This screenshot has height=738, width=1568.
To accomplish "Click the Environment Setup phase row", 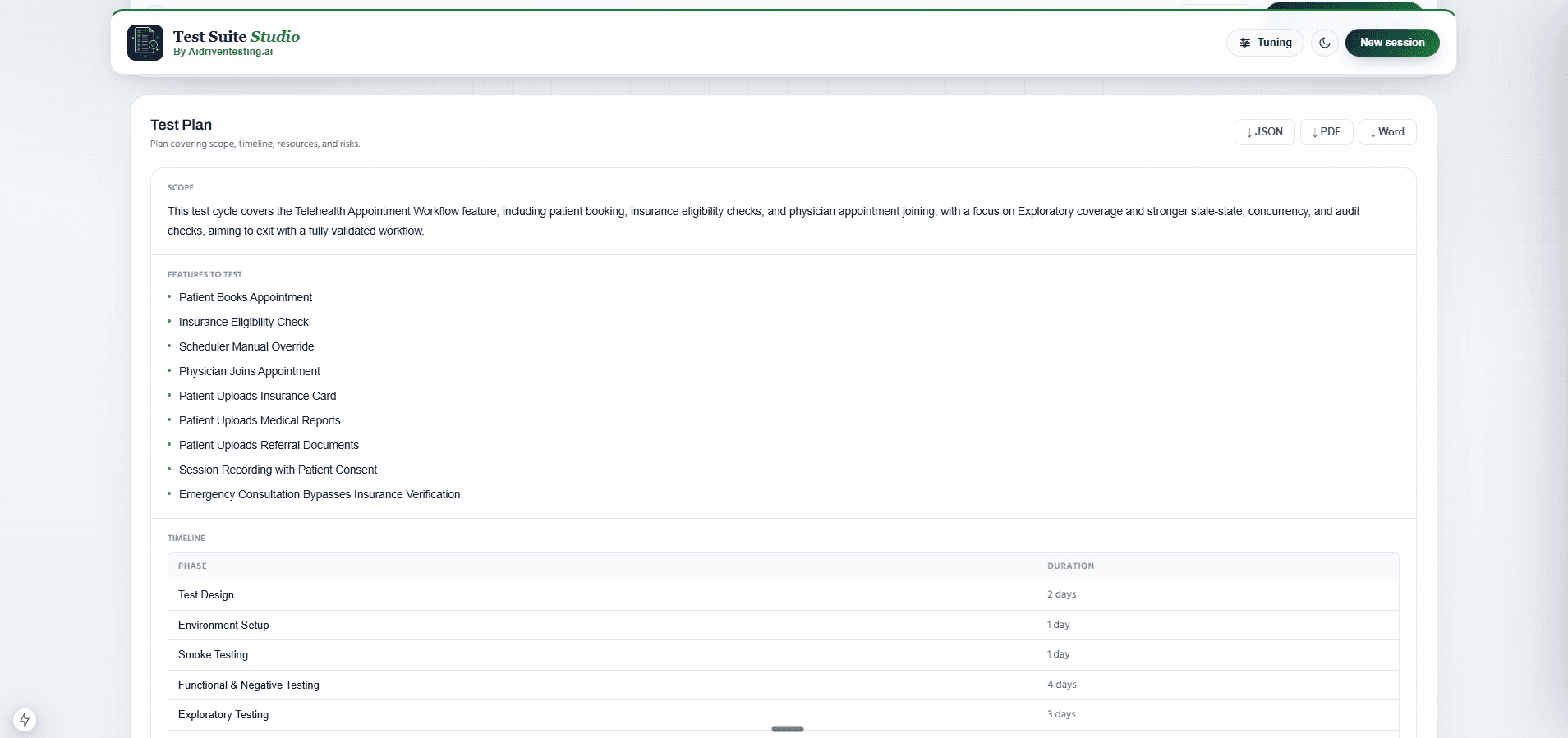I will (783, 625).
